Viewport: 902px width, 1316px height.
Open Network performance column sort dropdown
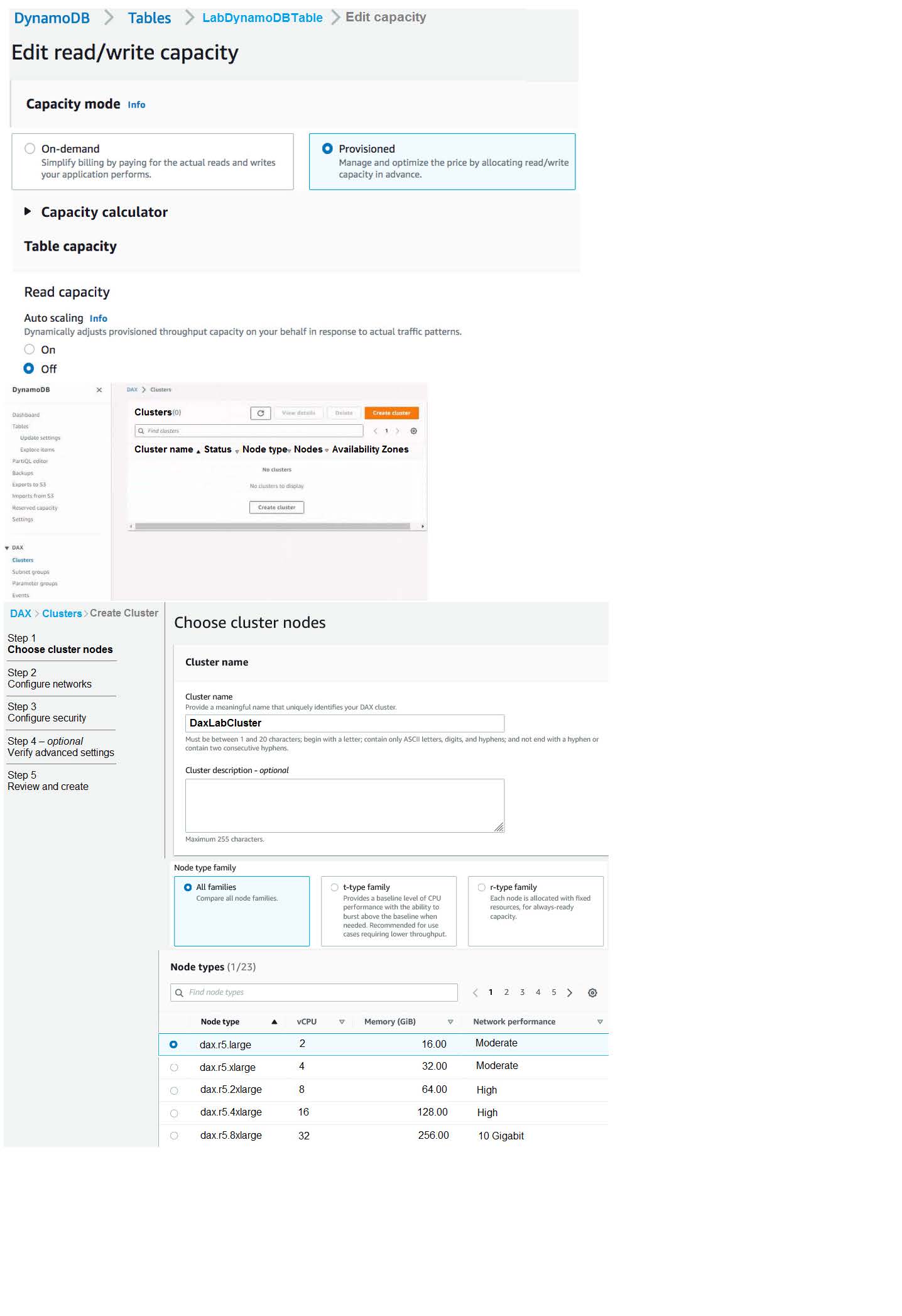tap(600, 1022)
